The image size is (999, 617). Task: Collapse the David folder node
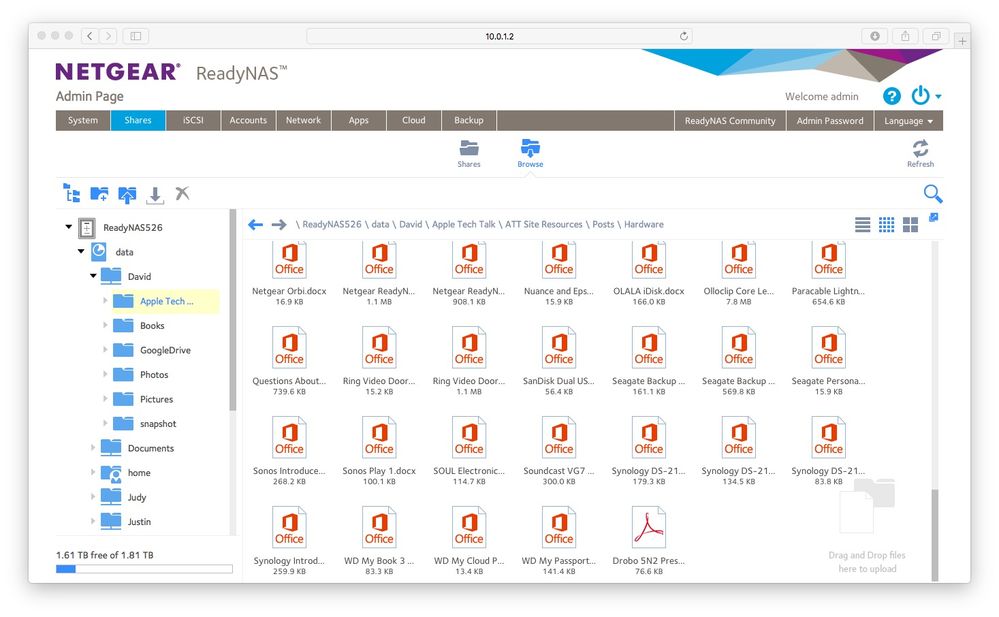(93, 276)
